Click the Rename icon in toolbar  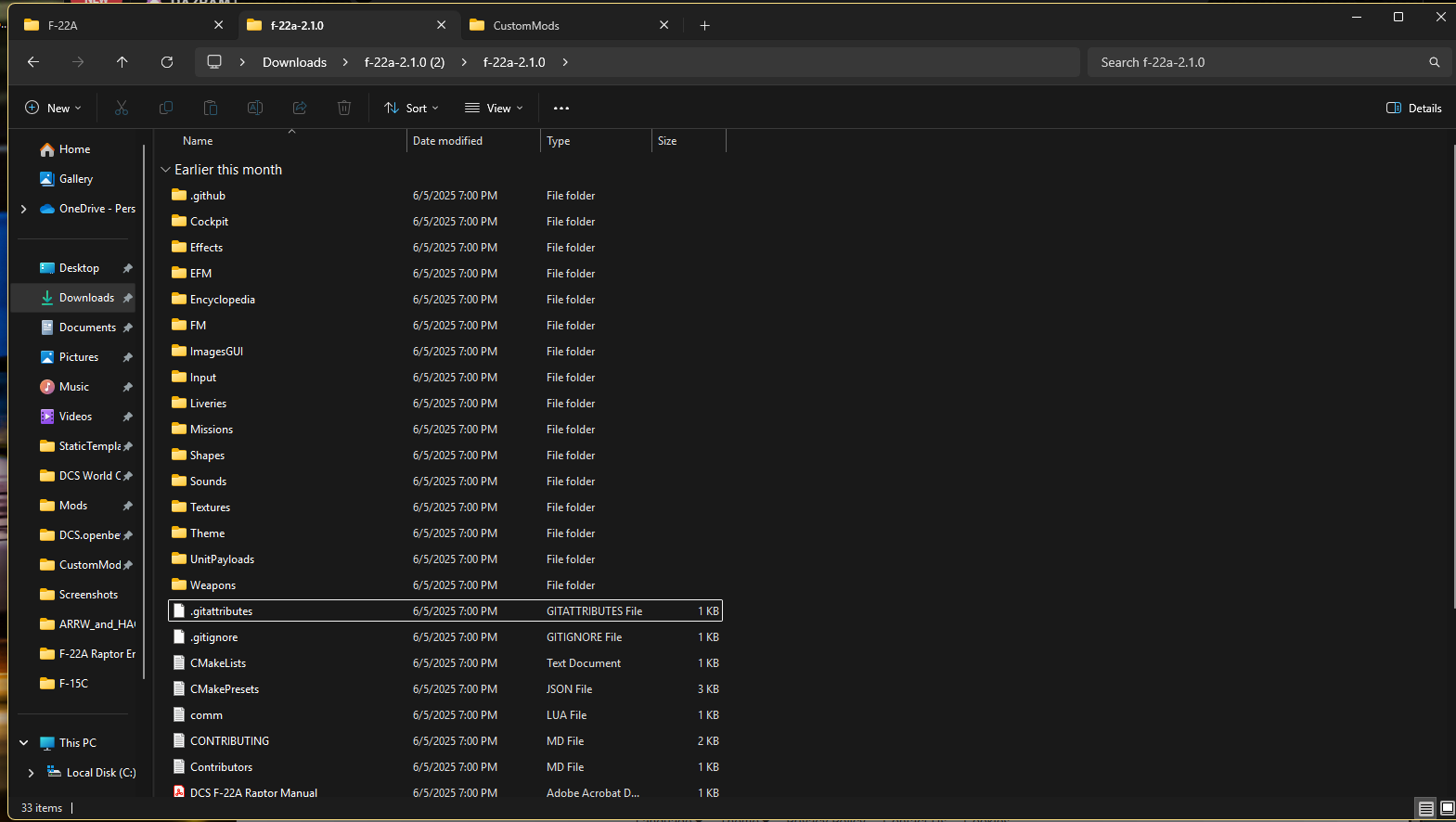tap(255, 108)
